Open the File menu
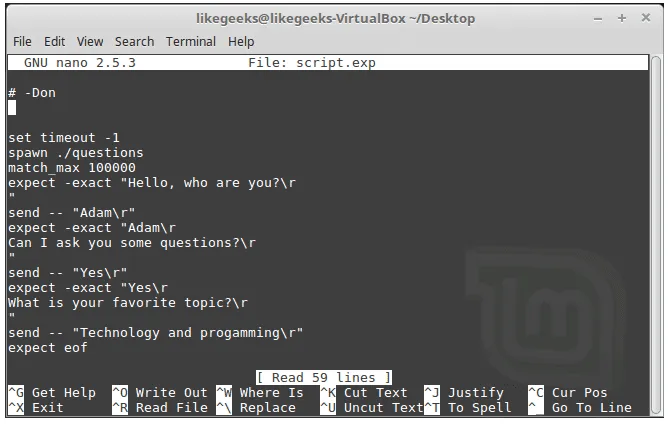The height and width of the screenshot is (424, 672). point(22,42)
